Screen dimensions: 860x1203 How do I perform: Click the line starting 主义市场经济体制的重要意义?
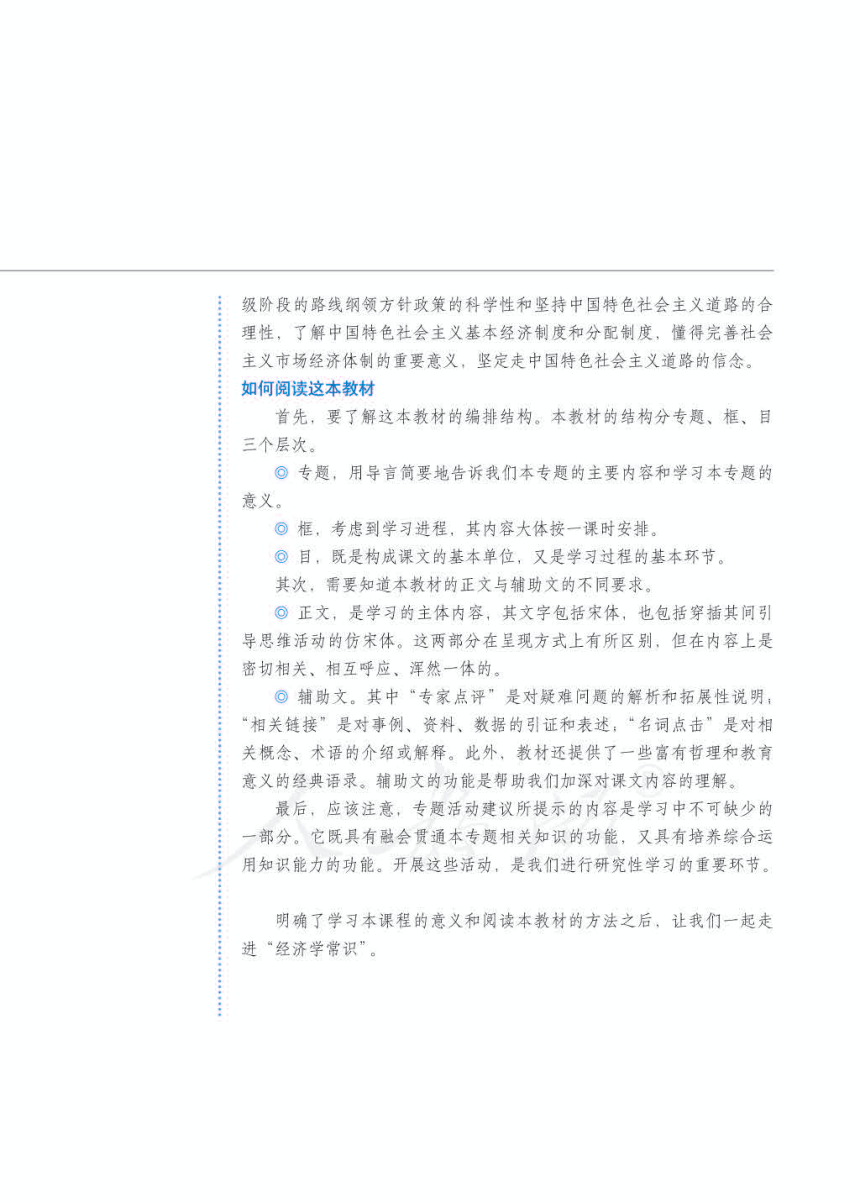(x=501, y=361)
